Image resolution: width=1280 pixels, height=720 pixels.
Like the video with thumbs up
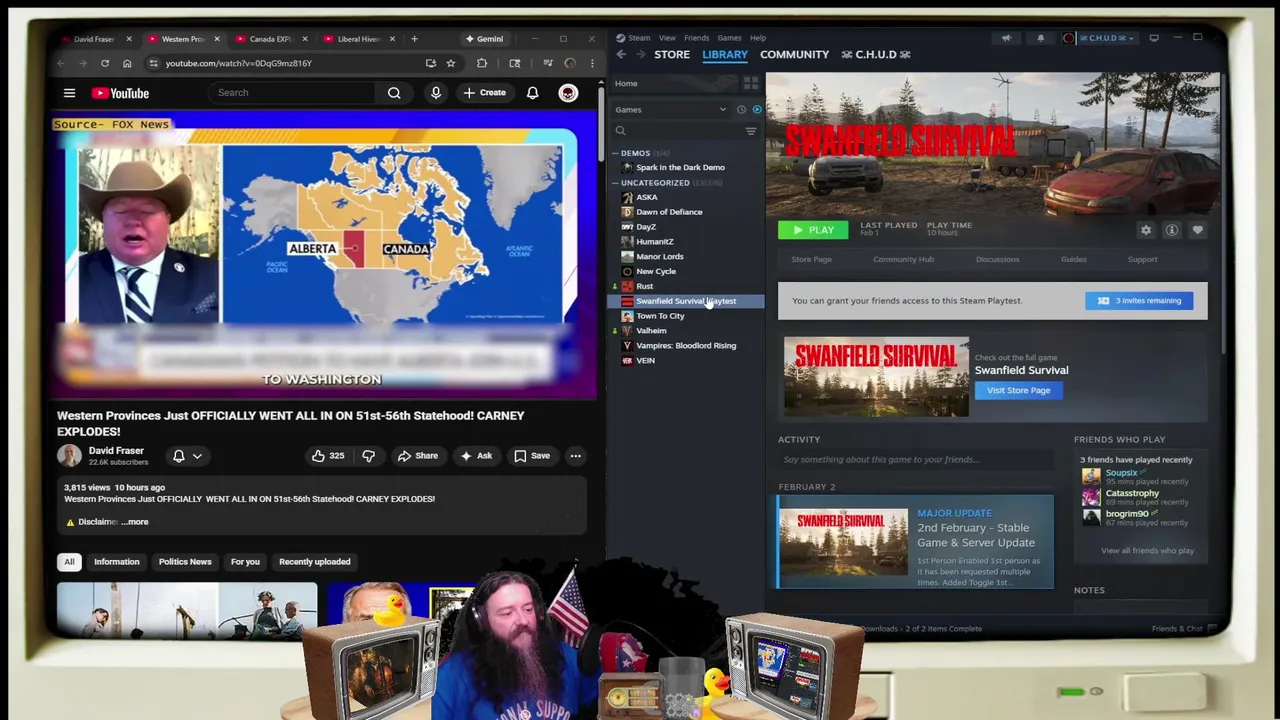pyautogui.click(x=327, y=456)
